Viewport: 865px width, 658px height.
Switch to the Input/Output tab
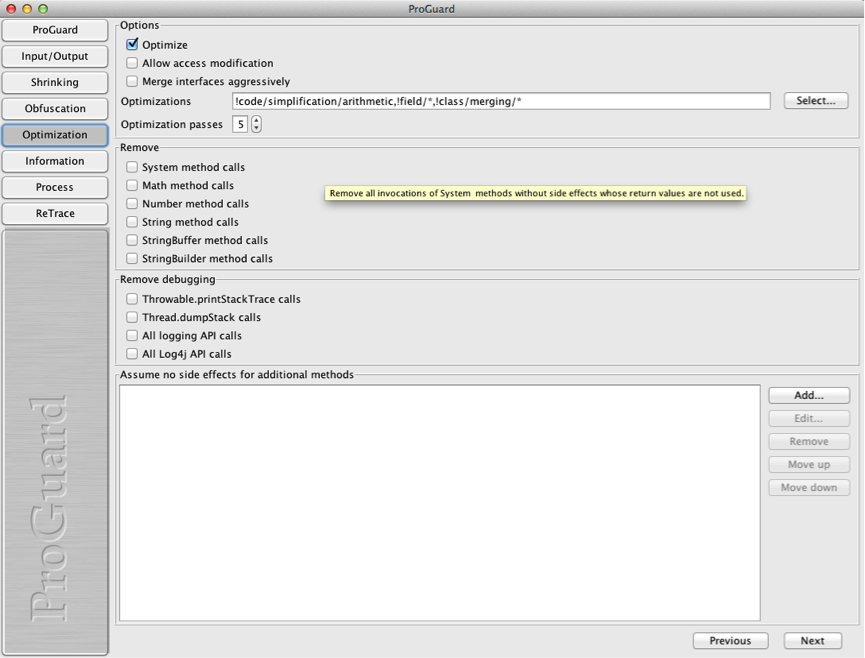[x=55, y=56]
